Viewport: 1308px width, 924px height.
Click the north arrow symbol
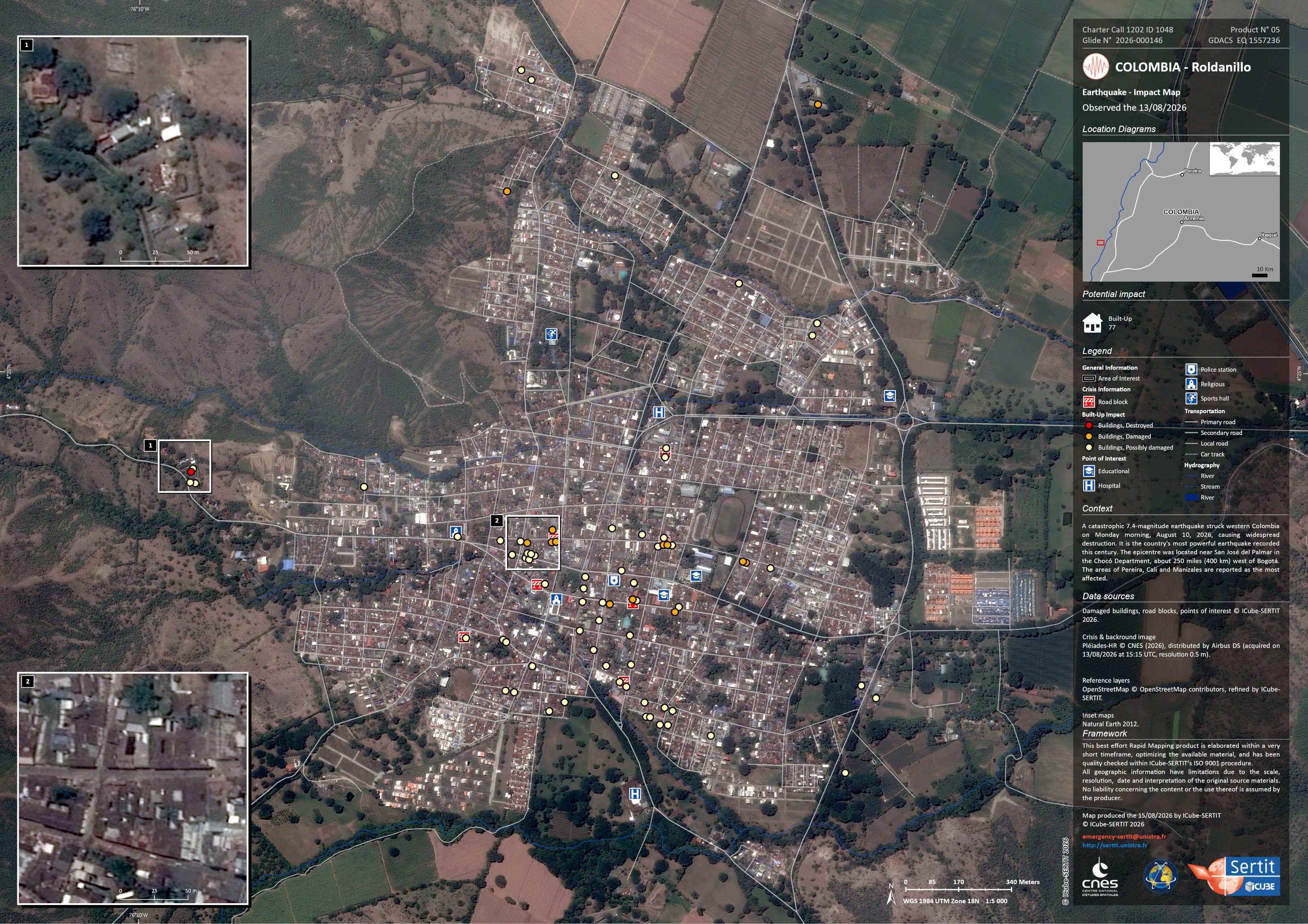[x=891, y=895]
